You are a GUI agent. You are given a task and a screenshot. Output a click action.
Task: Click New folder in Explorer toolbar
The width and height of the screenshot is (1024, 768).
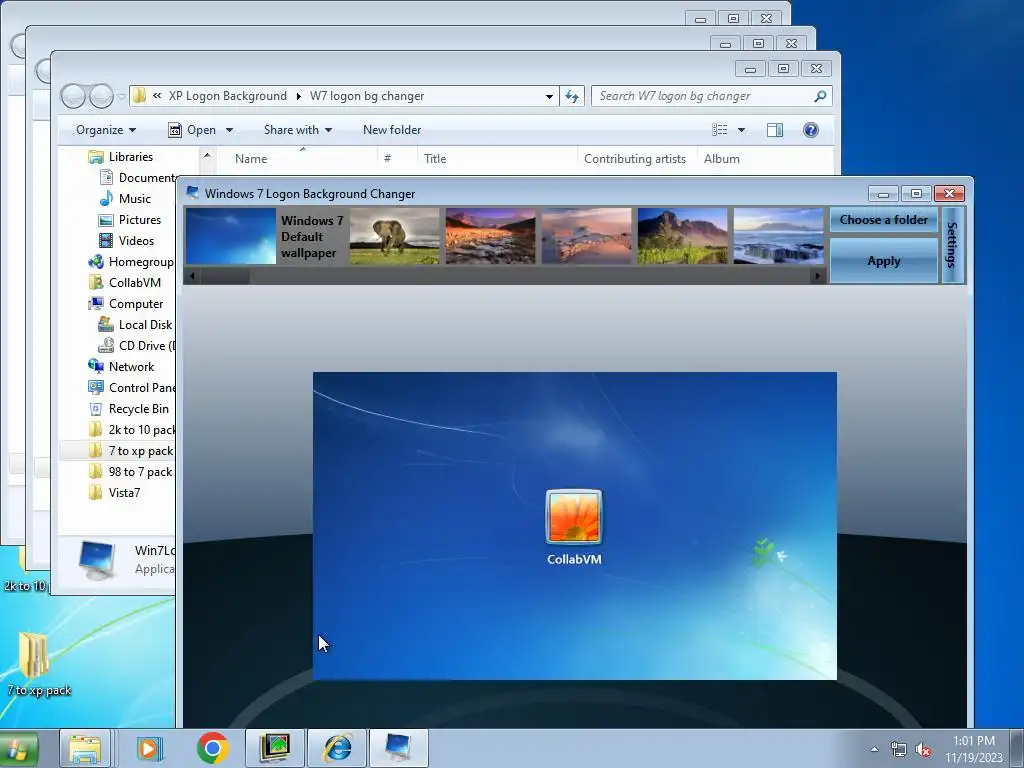click(392, 130)
